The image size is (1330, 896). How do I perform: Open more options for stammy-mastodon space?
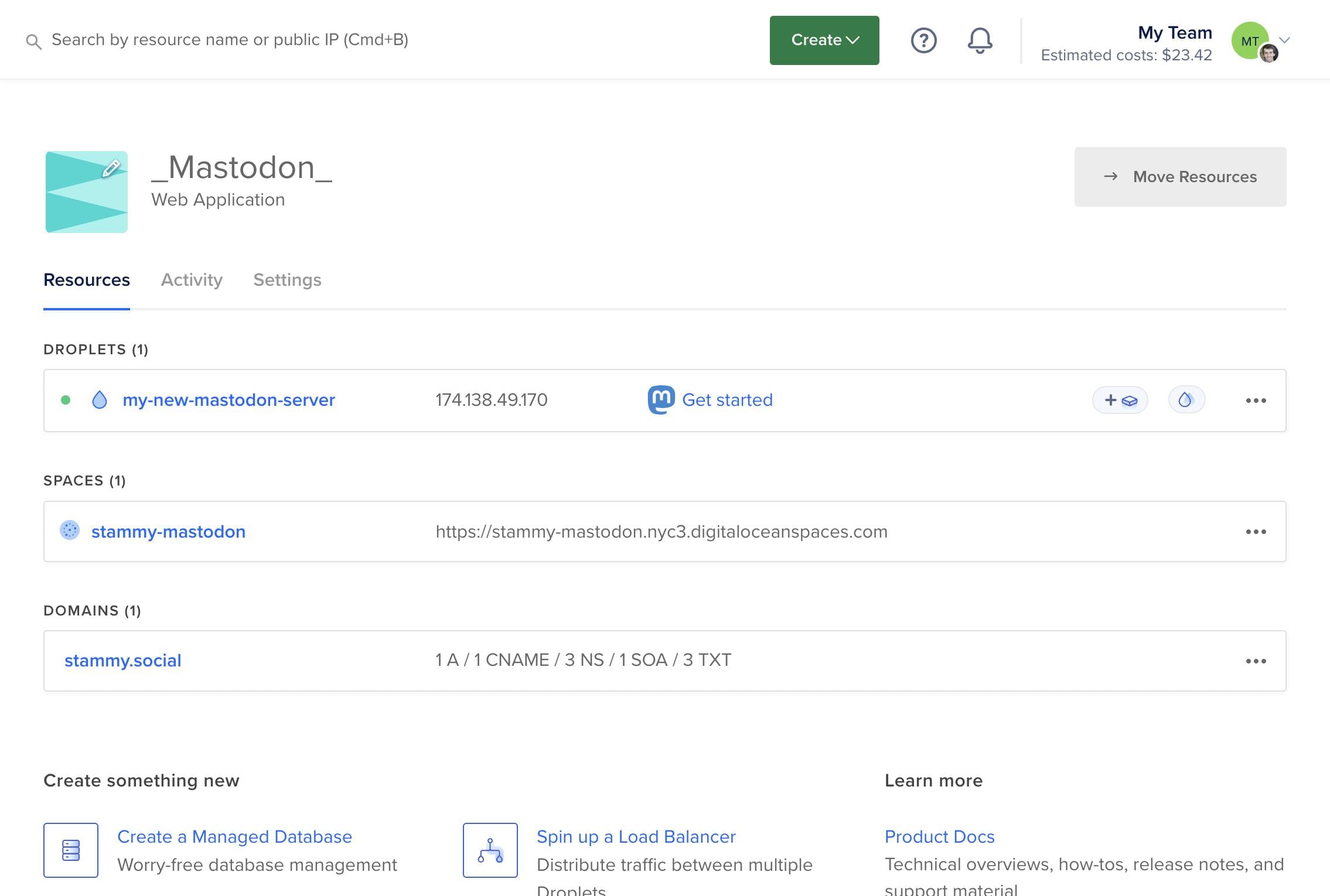tap(1256, 532)
